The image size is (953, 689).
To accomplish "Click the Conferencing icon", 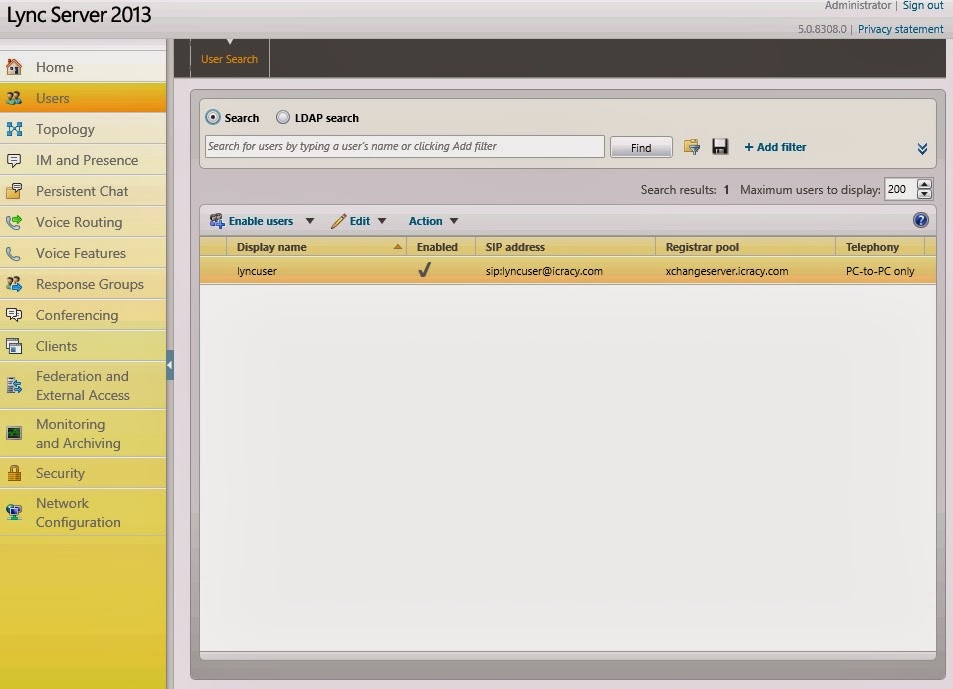I will pos(14,315).
